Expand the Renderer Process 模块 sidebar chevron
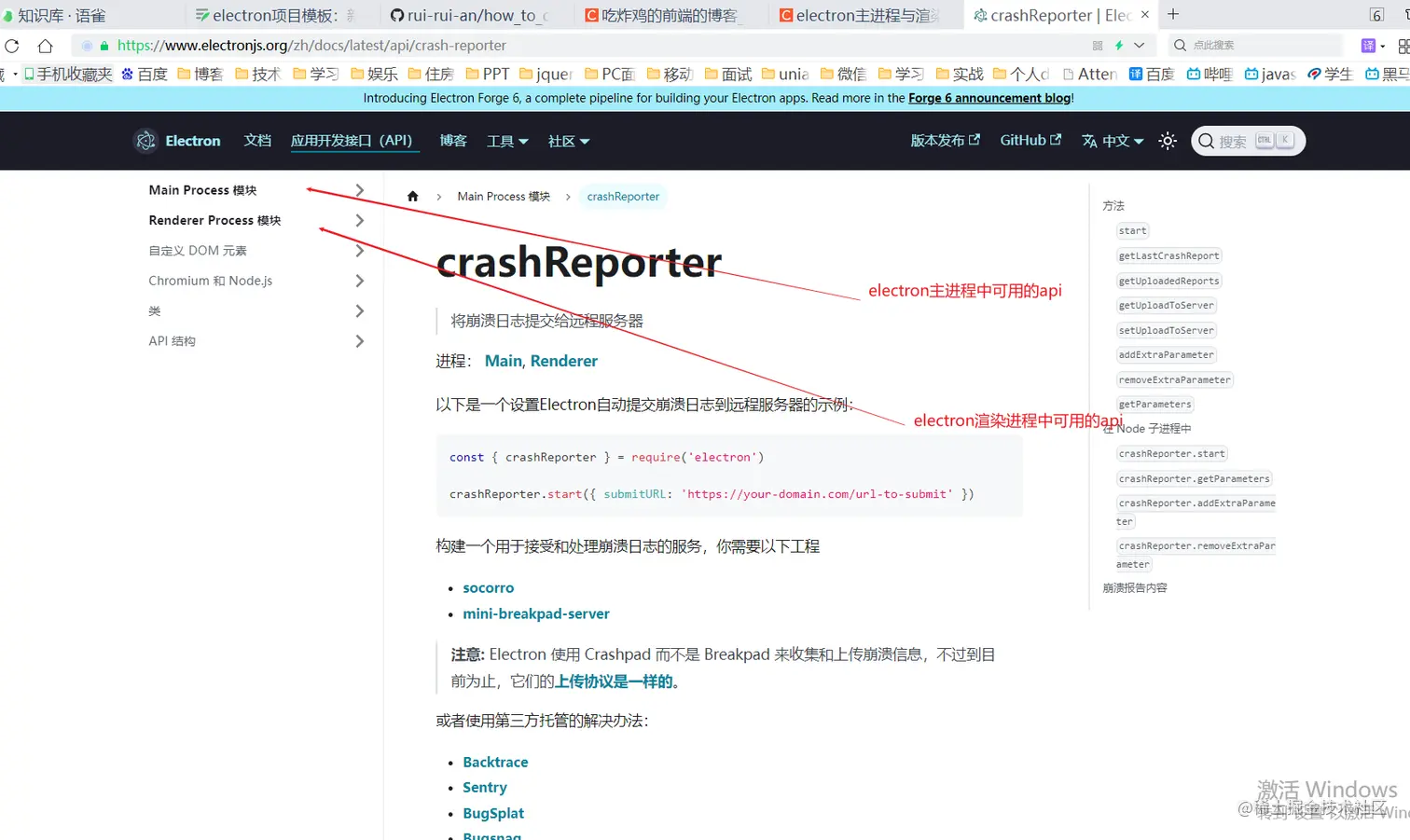The image size is (1410, 840). point(360,221)
